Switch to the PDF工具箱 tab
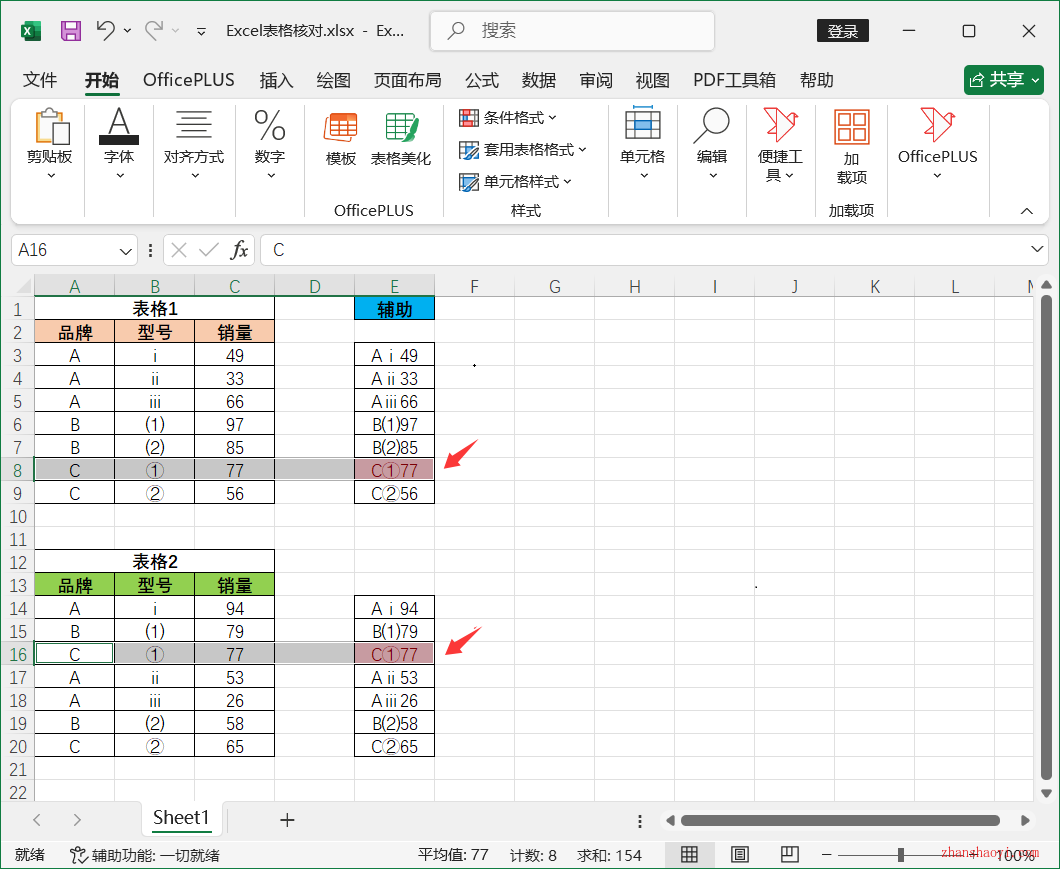Image resolution: width=1060 pixels, height=869 pixels. 734,80
